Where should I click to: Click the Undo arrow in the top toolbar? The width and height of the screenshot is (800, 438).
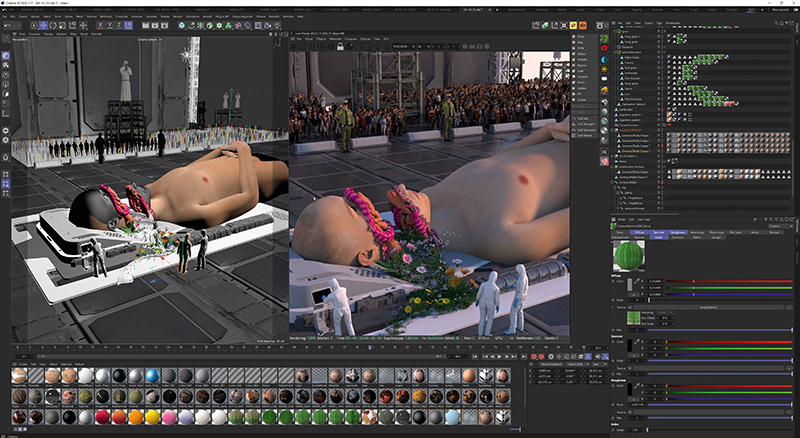(7, 27)
